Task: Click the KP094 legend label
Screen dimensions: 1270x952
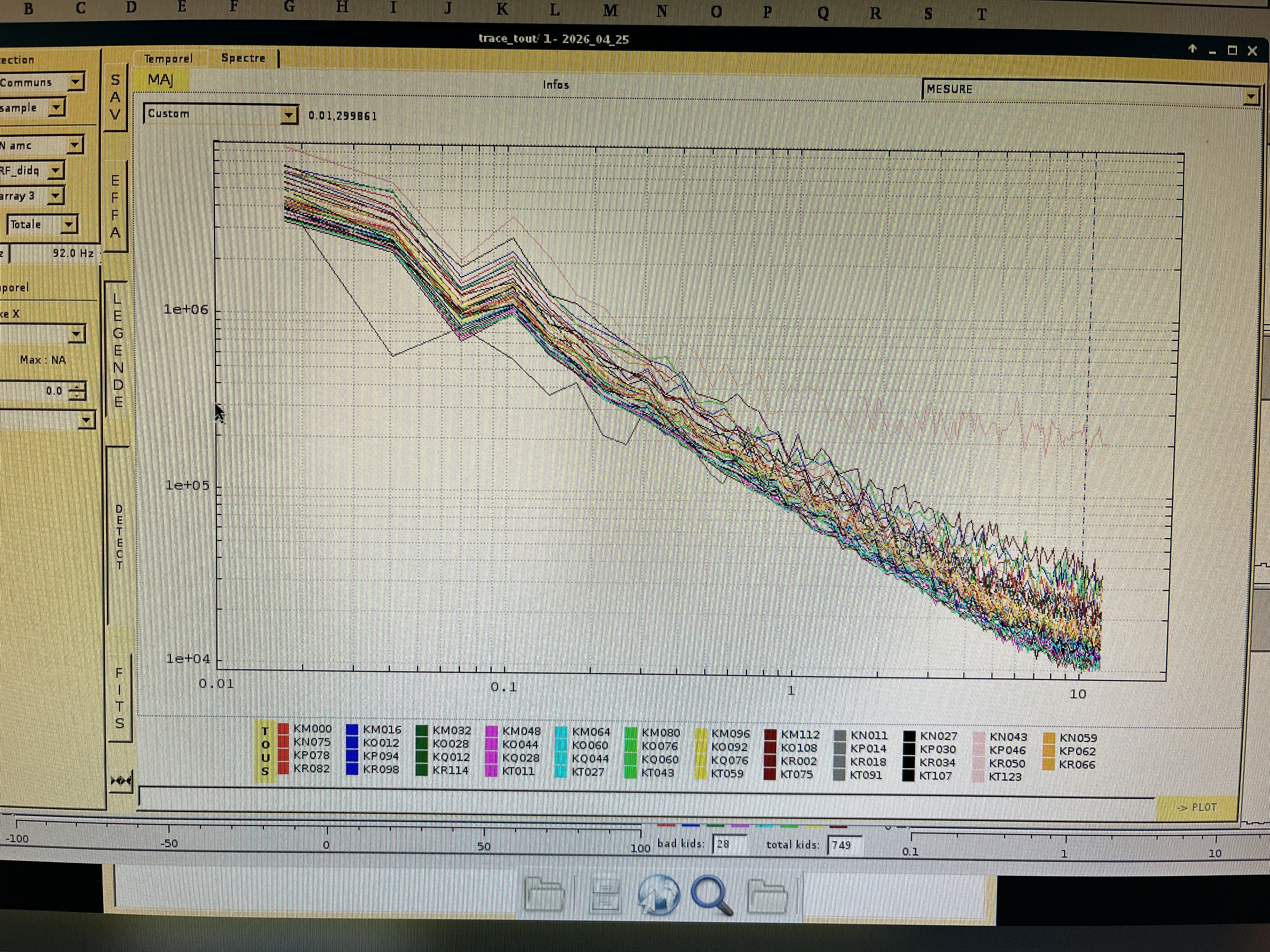Action: (x=381, y=756)
